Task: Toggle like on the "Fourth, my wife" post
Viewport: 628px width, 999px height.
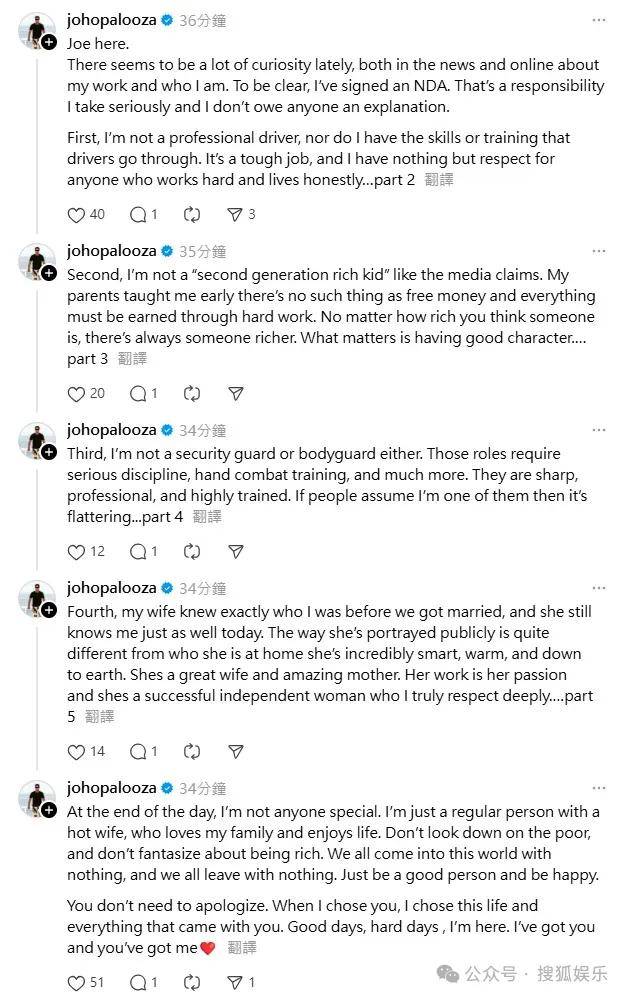Action: click(x=76, y=751)
